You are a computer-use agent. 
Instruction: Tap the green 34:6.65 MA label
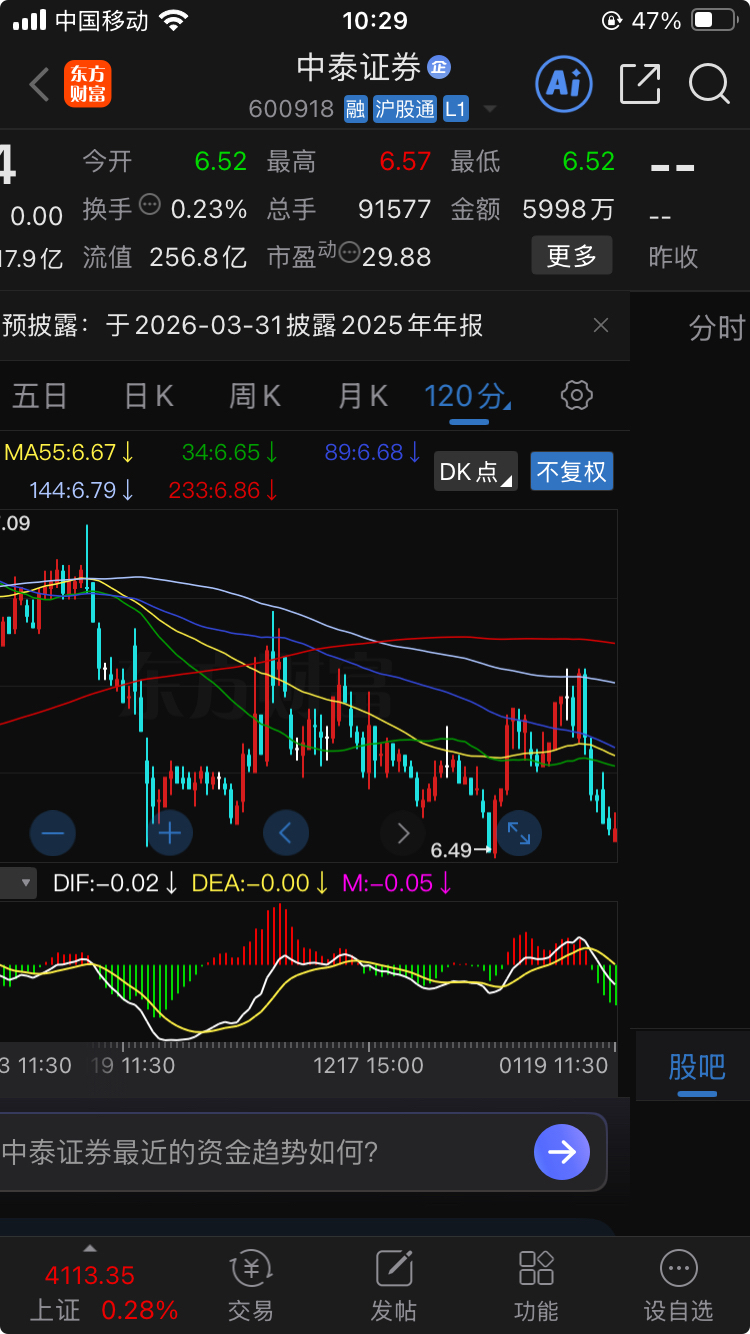pos(229,452)
